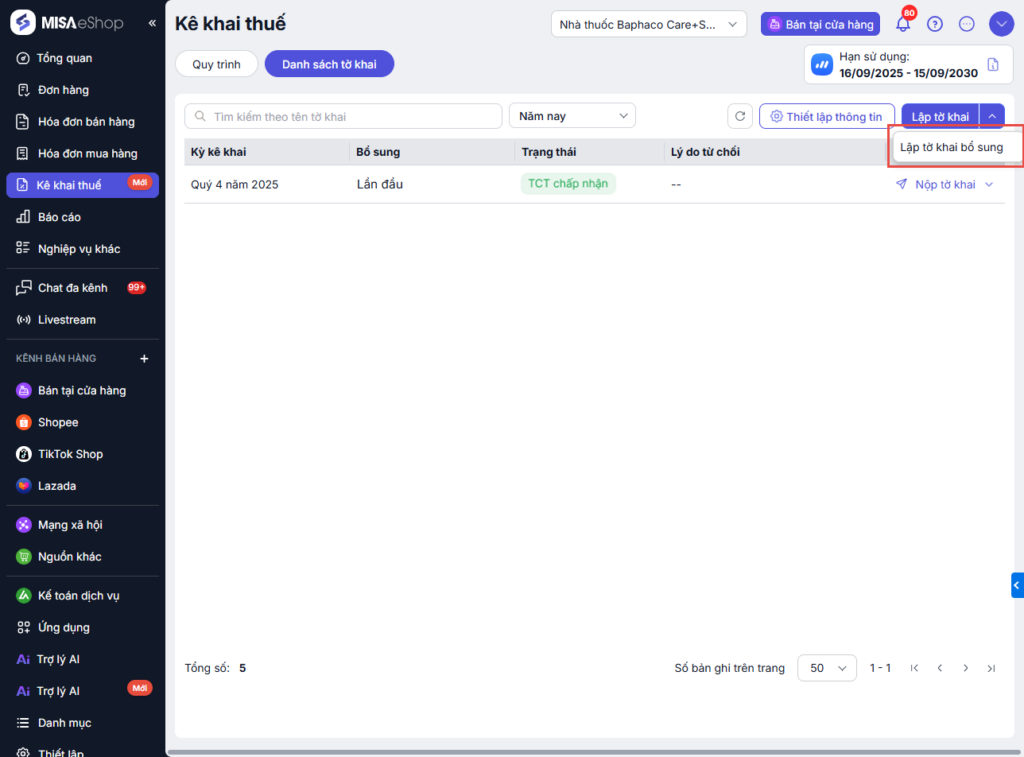The width and height of the screenshot is (1024, 757).
Task: Open the Đơn hàng orders icon
Action: [23, 90]
